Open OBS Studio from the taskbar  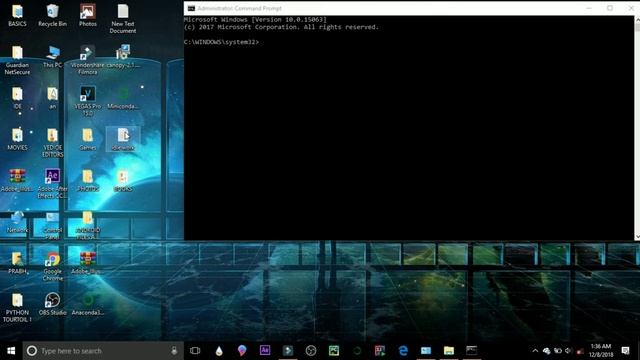pos(311,351)
